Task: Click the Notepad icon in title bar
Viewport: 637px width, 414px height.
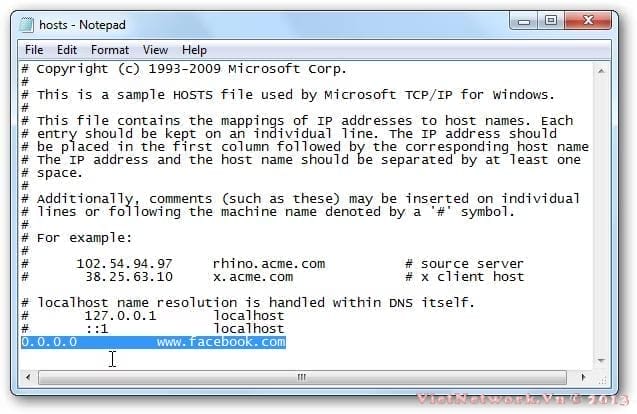Action: click(26, 25)
